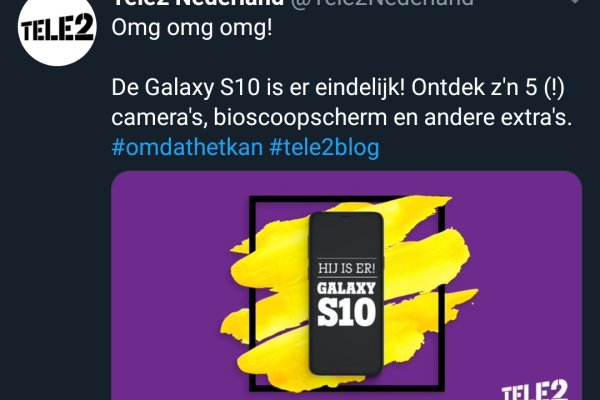The width and height of the screenshot is (600, 400).
Task: Open the #tele2blog hashtag
Action: (324, 147)
